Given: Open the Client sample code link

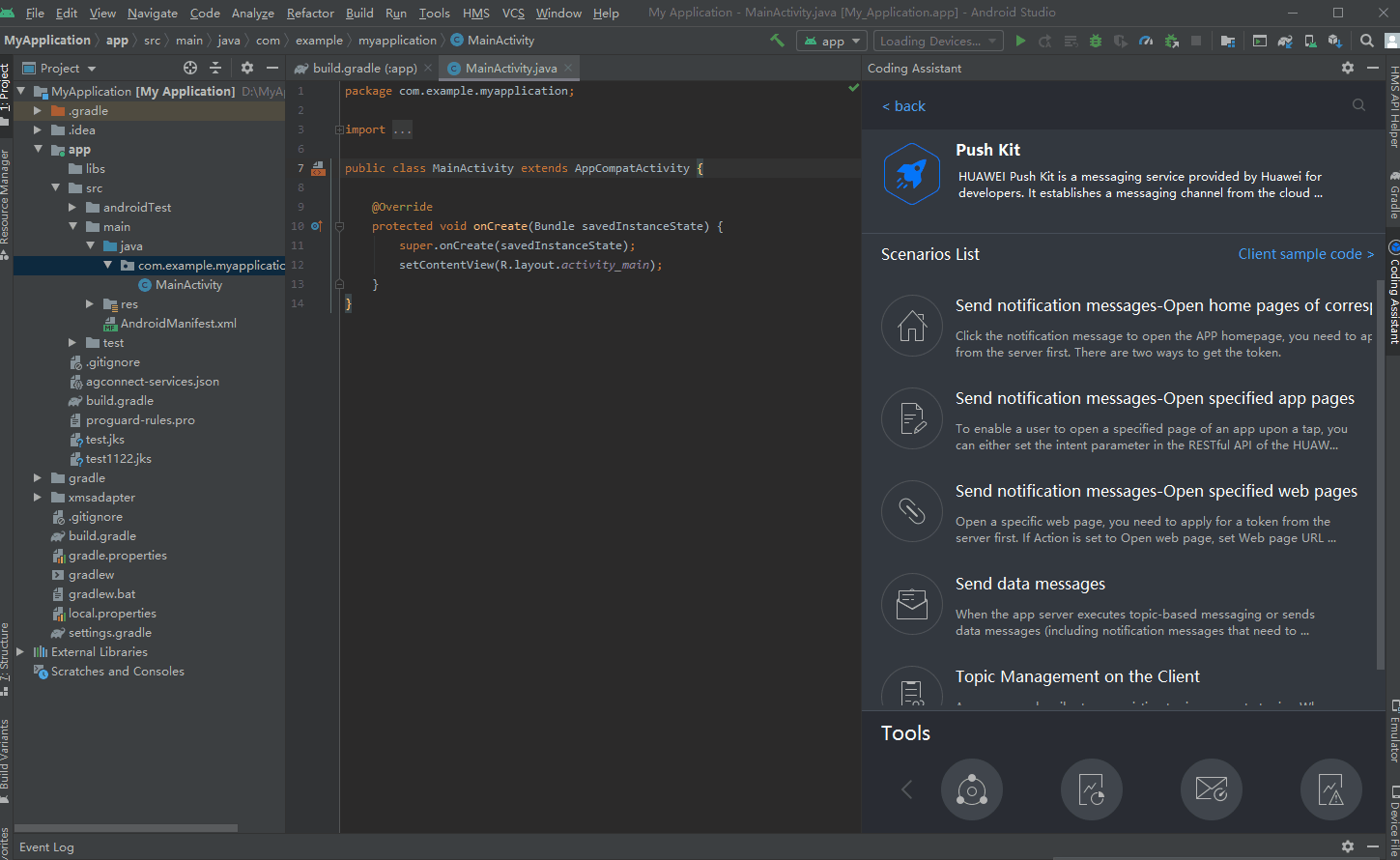Looking at the screenshot, I should point(1305,254).
